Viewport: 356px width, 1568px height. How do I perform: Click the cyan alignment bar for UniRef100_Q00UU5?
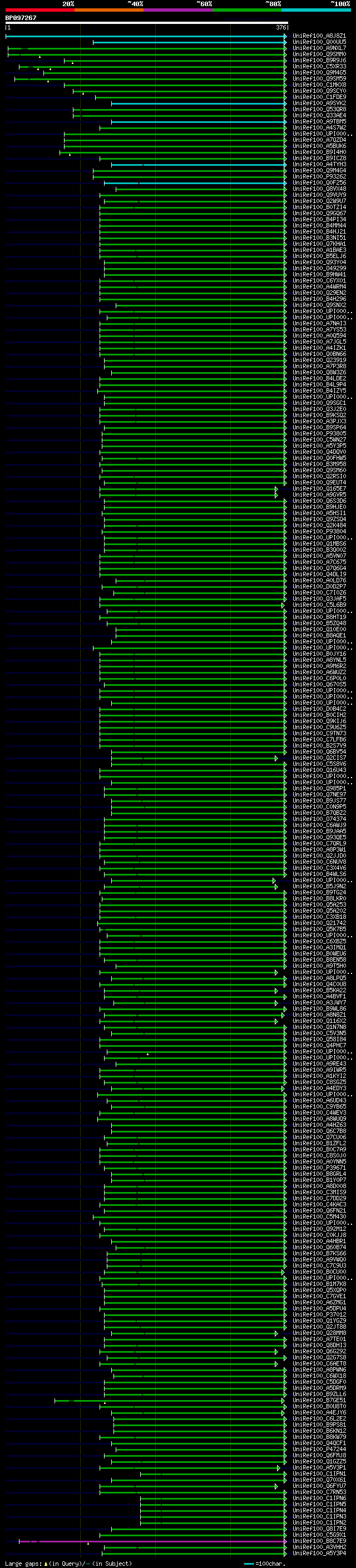190,42
